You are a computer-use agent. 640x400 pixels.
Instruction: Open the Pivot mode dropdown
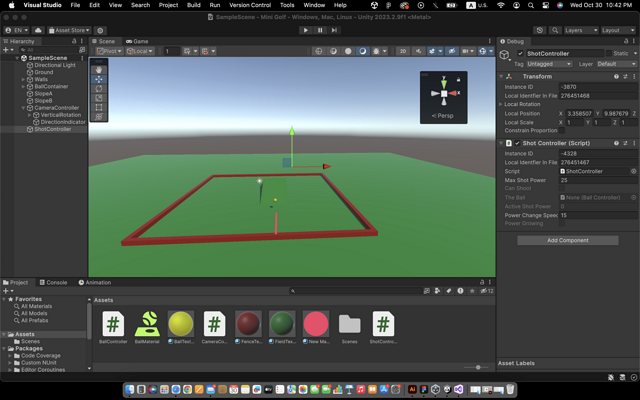point(109,51)
